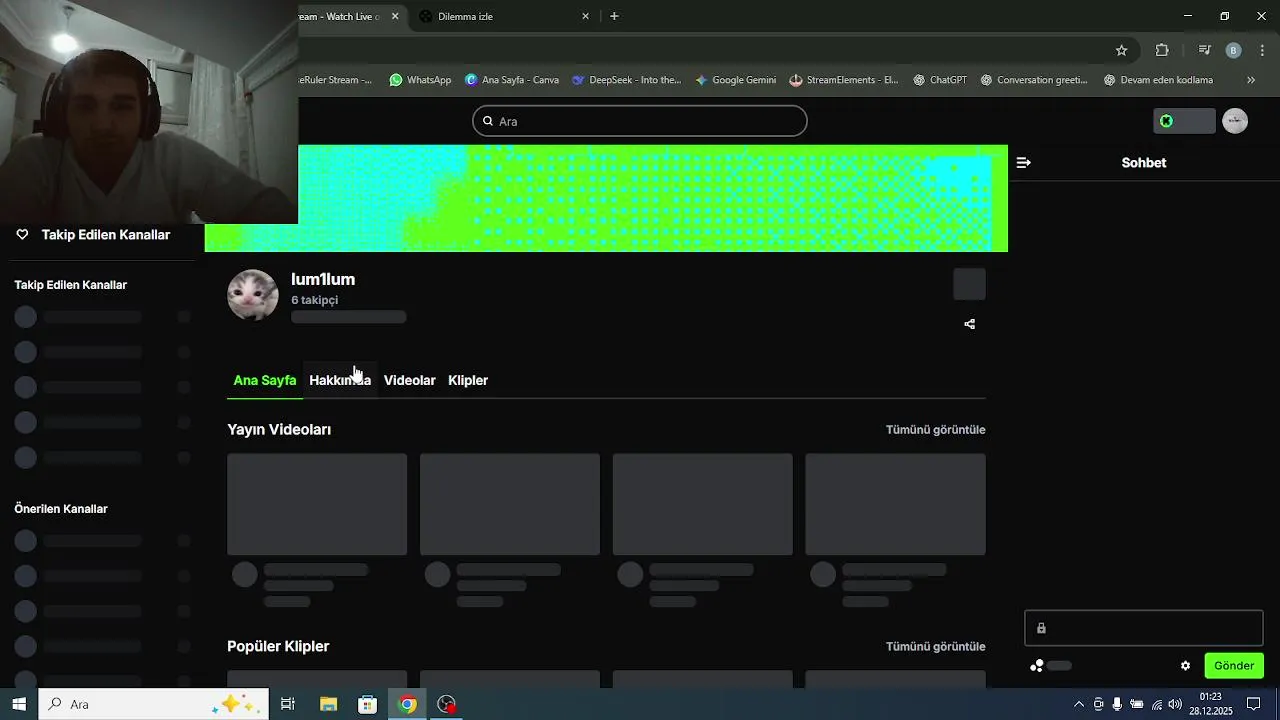Open the Devam eden kodlama bookmark
The height and width of the screenshot is (720, 1280).
(x=1158, y=80)
